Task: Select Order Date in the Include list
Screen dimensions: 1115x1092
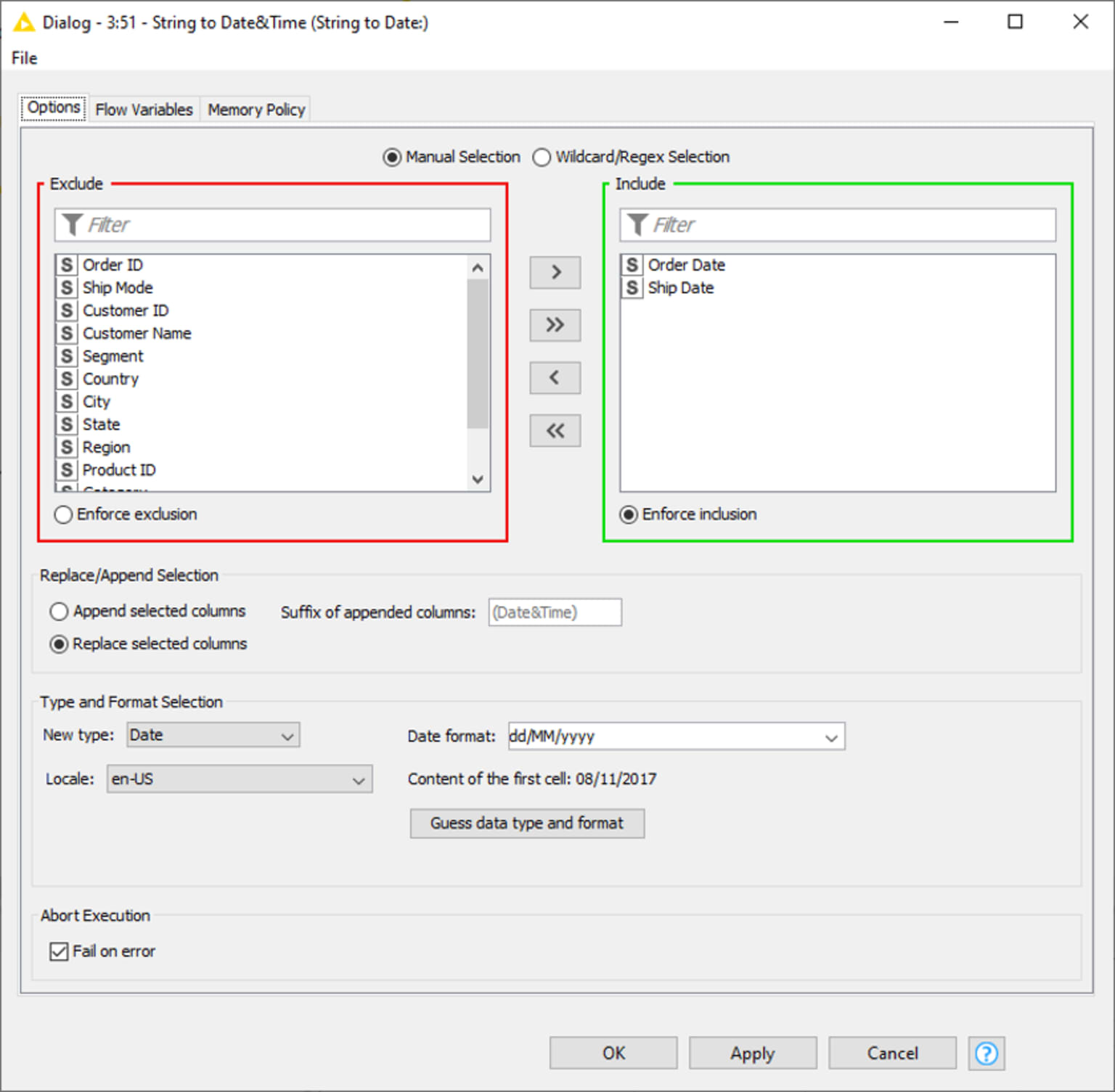Action: click(838, 265)
